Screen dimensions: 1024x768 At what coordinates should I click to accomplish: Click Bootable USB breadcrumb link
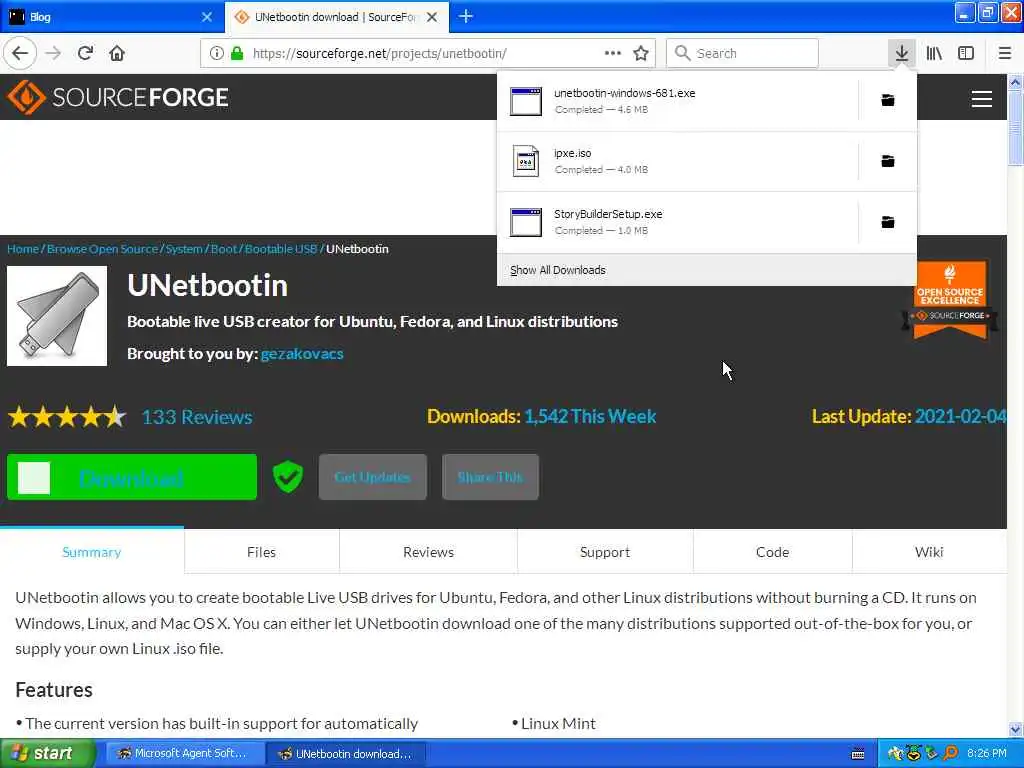tap(281, 249)
